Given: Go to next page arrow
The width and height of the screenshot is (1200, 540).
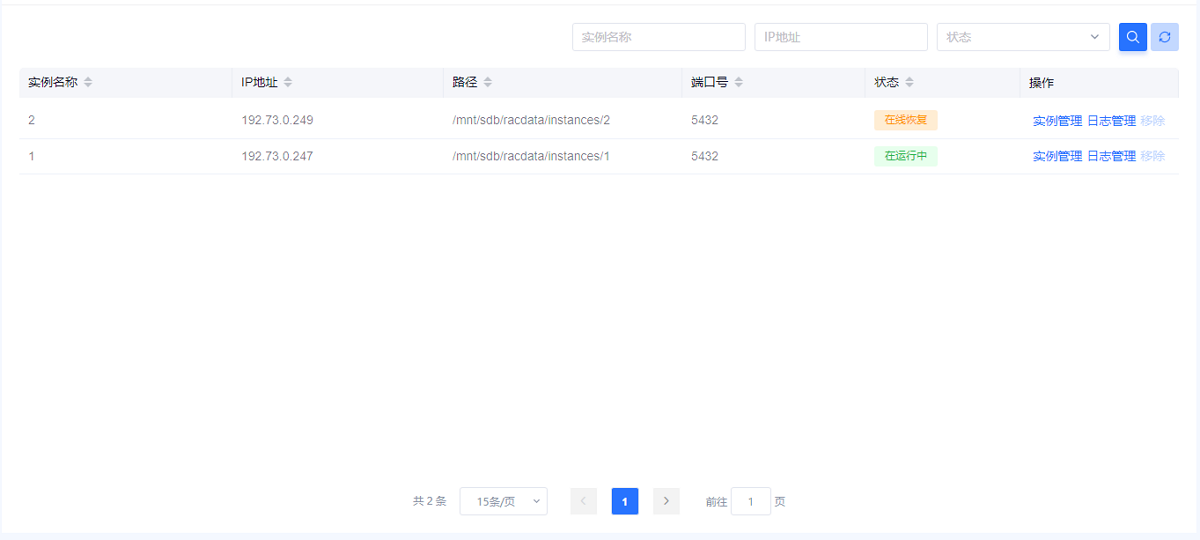Looking at the screenshot, I should click(x=666, y=501).
